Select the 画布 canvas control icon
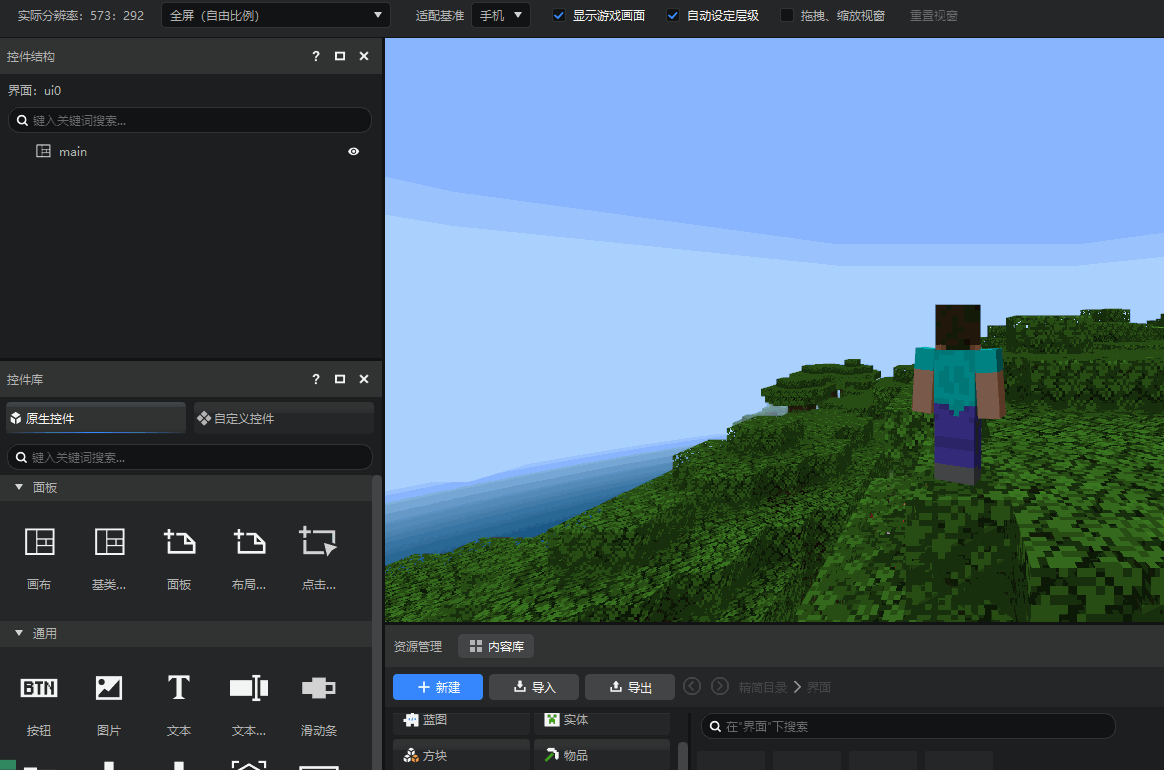1164x770 pixels. tap(39, 542)
